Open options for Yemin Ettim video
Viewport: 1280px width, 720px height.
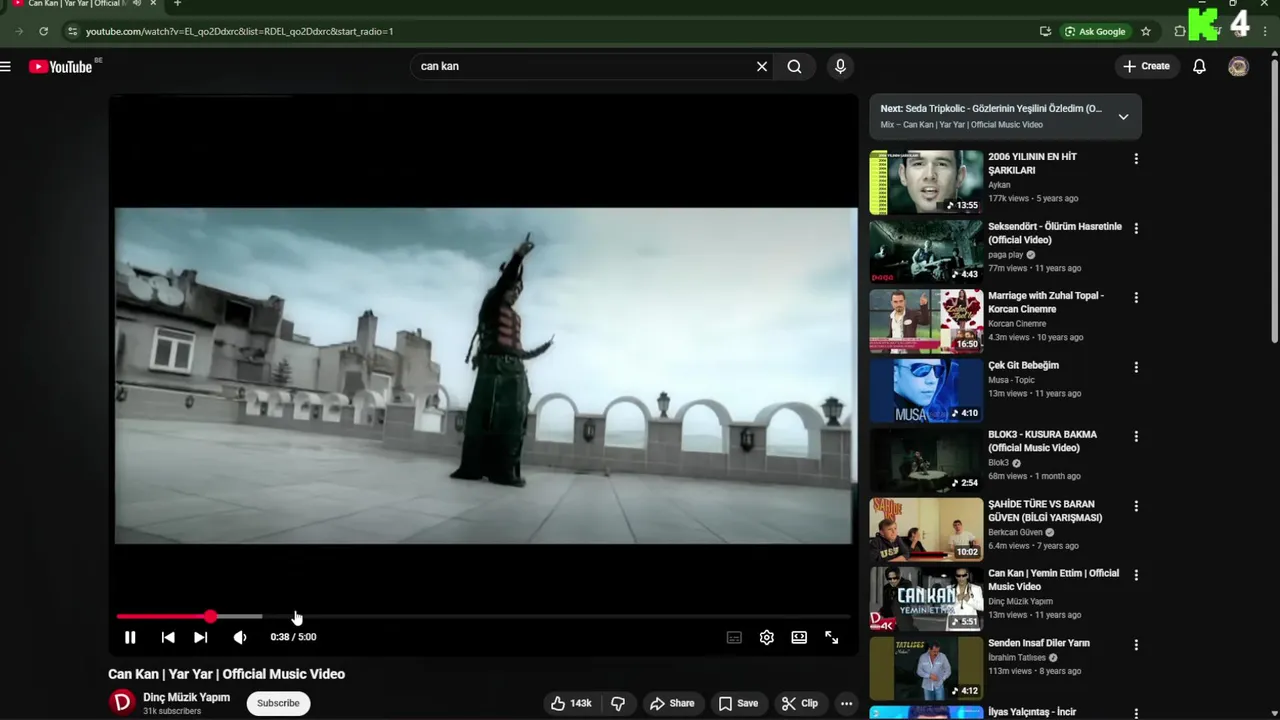pos(1136,575)
